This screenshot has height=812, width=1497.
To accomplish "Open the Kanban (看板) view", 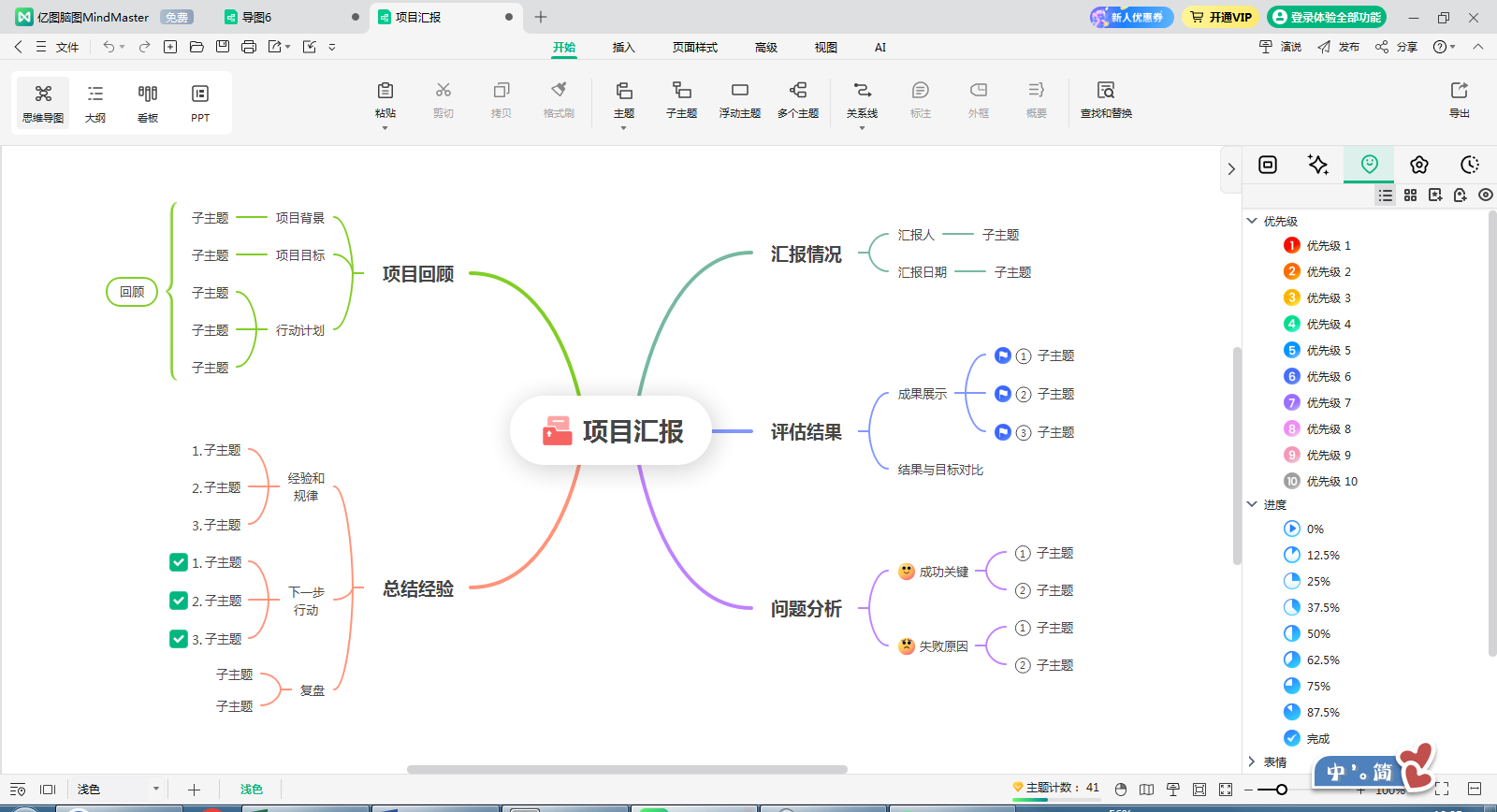I will pyautogui.click(x=148, y=101).
